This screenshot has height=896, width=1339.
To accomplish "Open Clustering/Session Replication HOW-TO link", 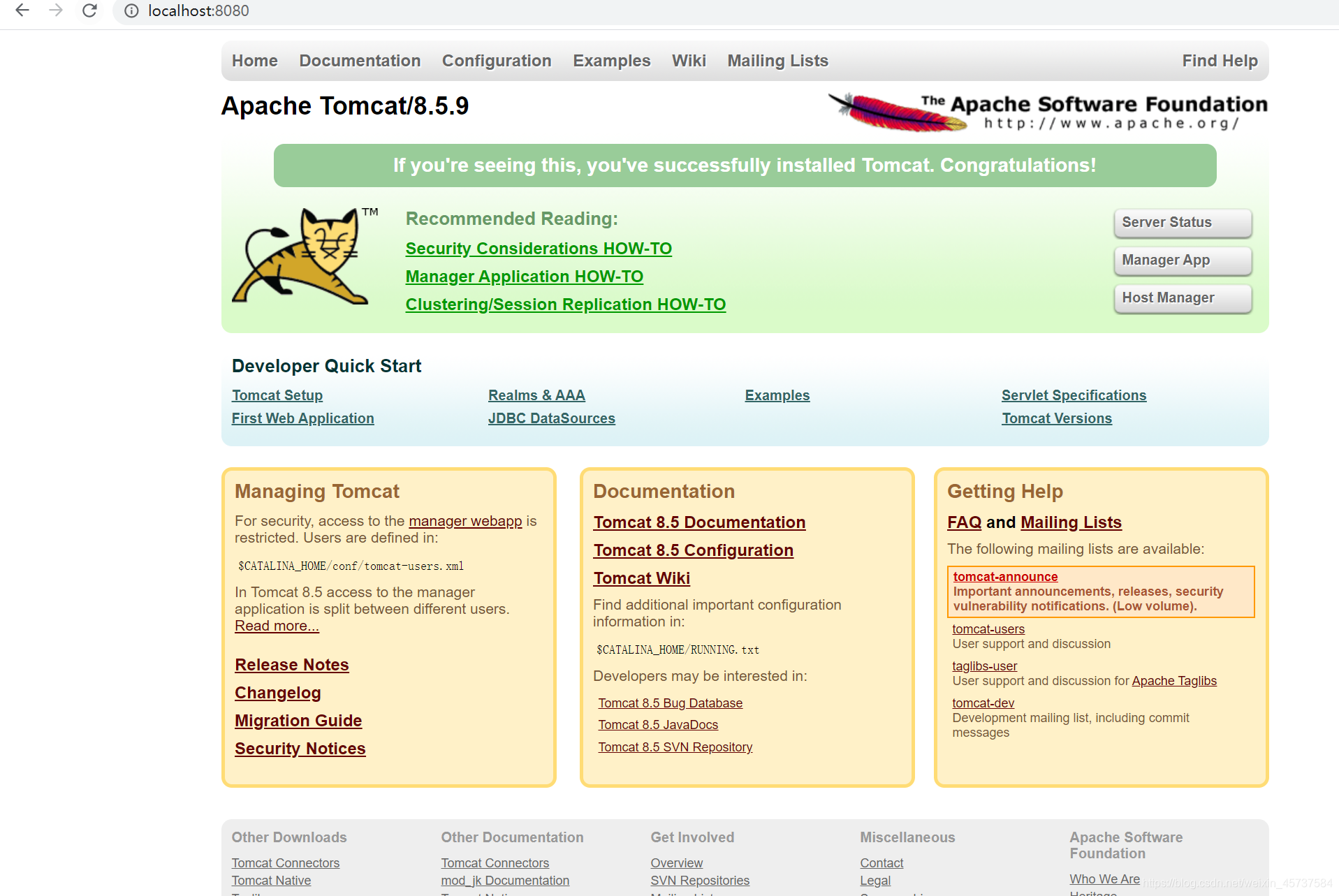I will pos(566,304).
